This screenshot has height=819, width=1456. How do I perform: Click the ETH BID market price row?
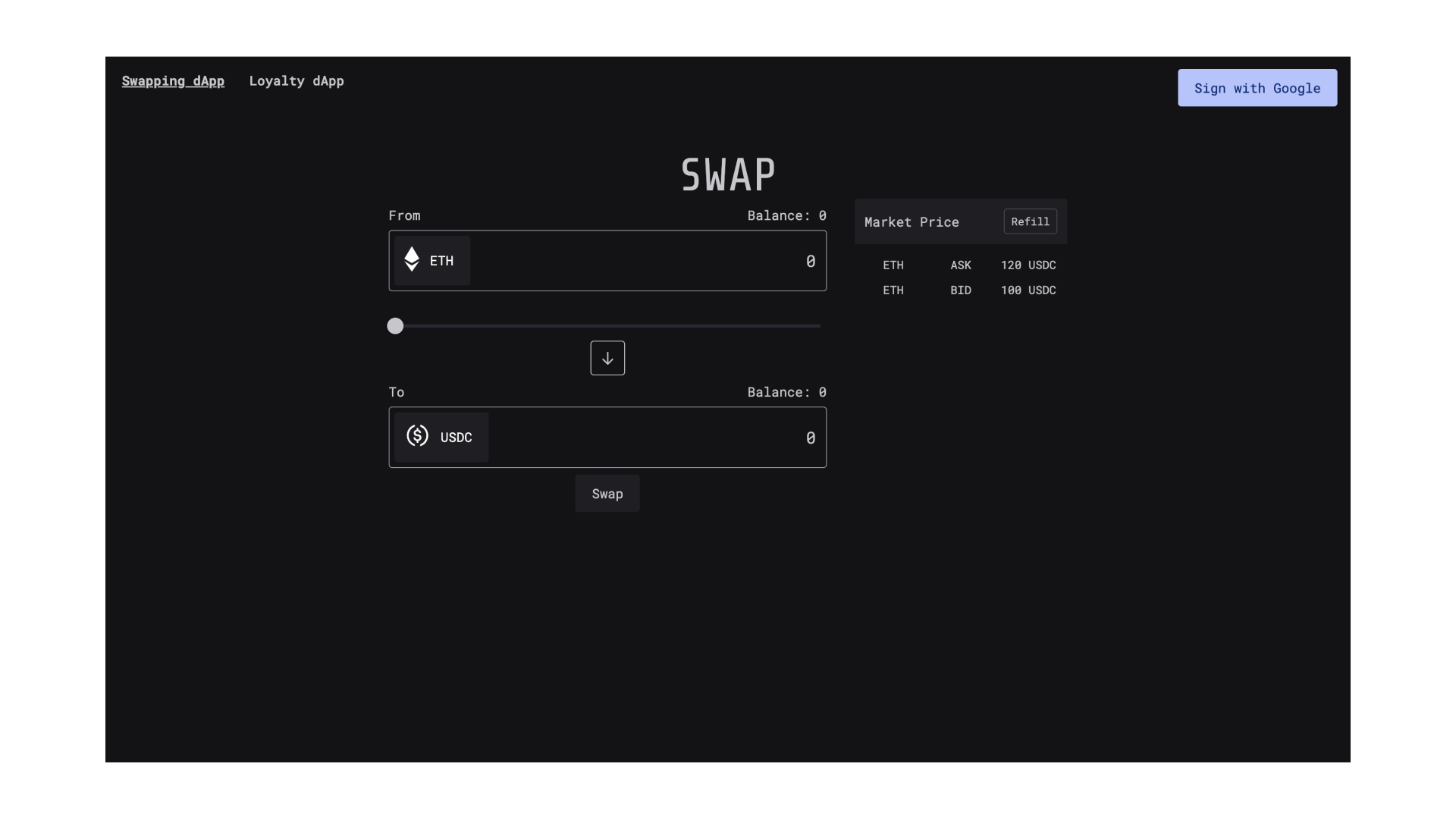(960, 290)
